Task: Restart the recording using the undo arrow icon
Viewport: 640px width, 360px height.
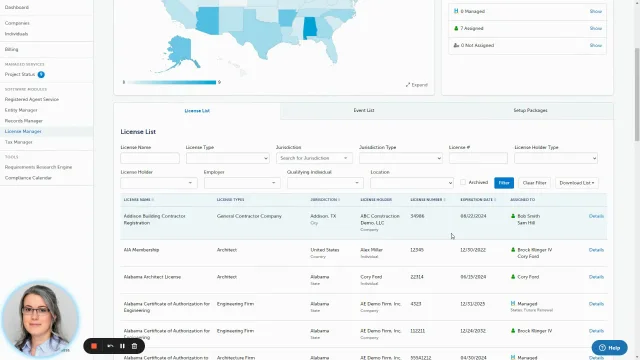Action: pos(110,346)
